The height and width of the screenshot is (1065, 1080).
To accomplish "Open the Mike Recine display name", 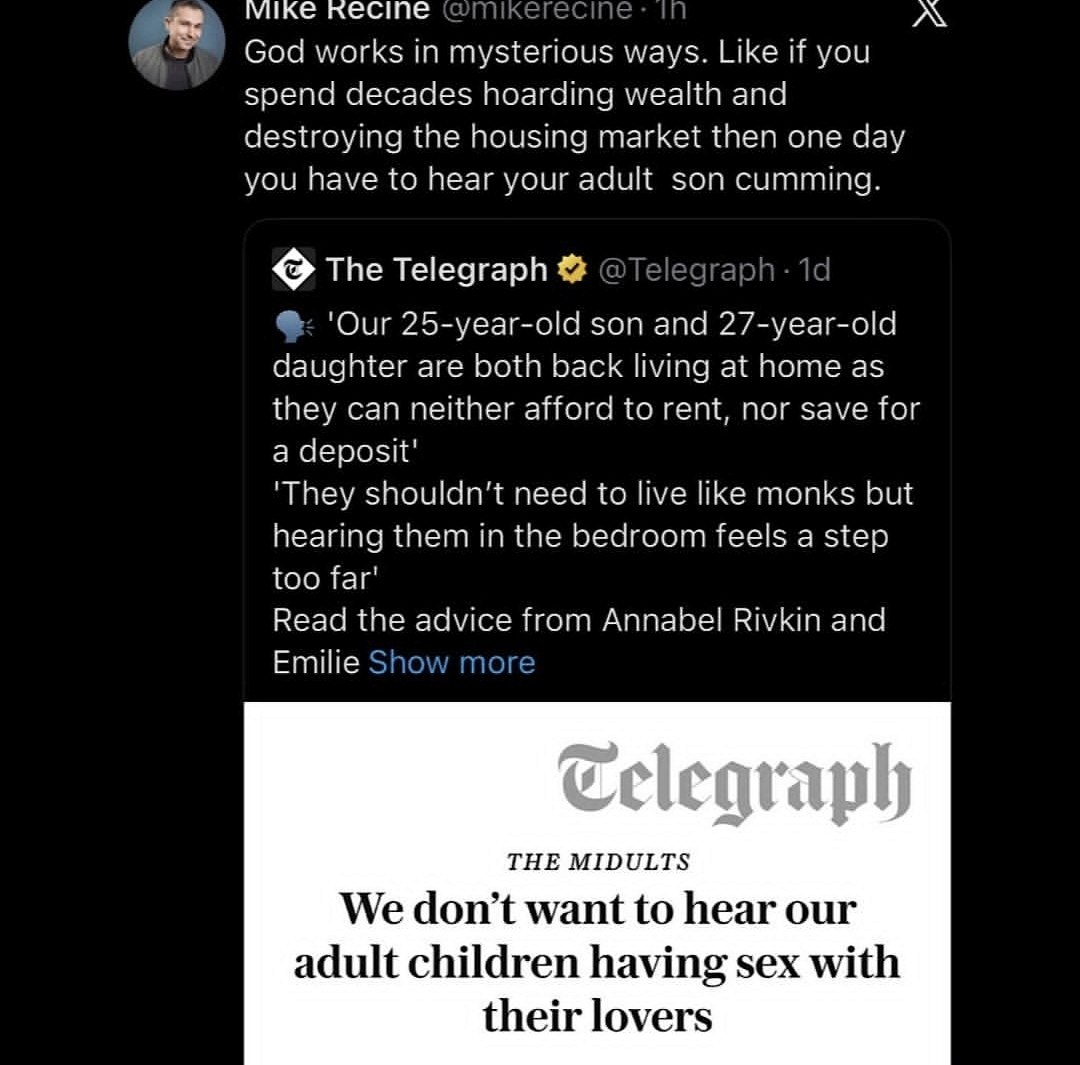I will point(338,10).
